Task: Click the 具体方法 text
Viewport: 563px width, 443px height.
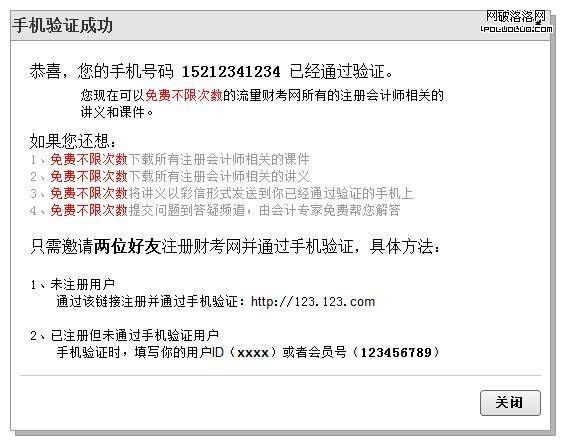Action: click(x=405, y=247)
